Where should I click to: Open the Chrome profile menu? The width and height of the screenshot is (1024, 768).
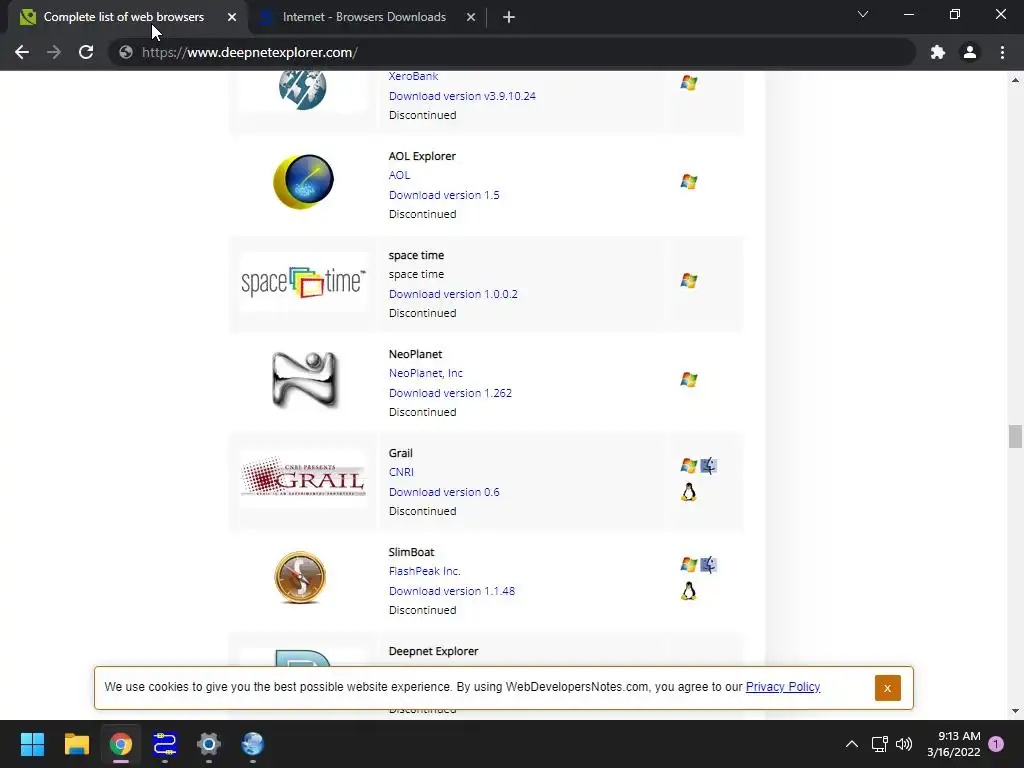point(970,52)
